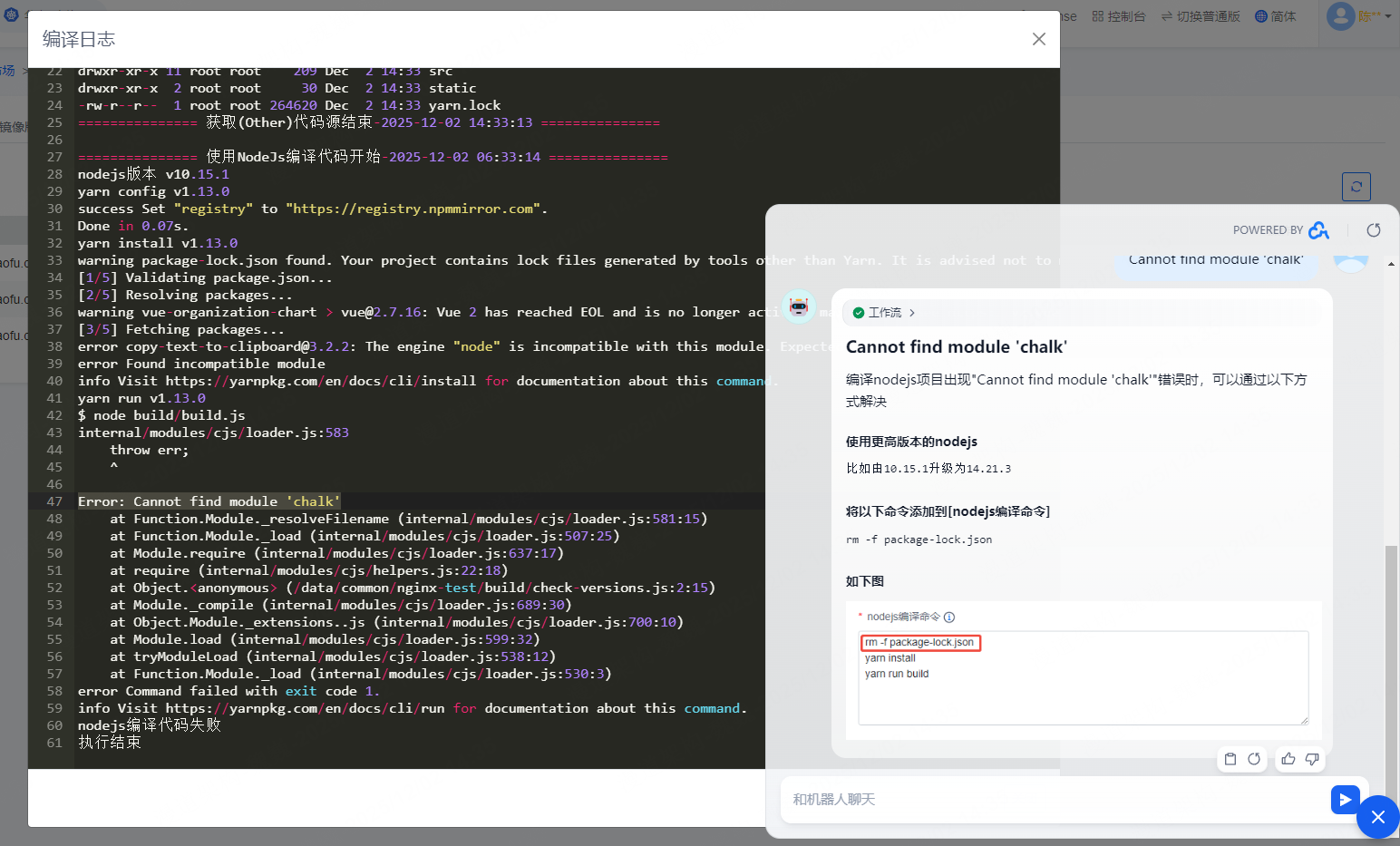Click 切换普通版 to switch version
The width and height of the screenshot is (1400, 846).
[1201, 16]
